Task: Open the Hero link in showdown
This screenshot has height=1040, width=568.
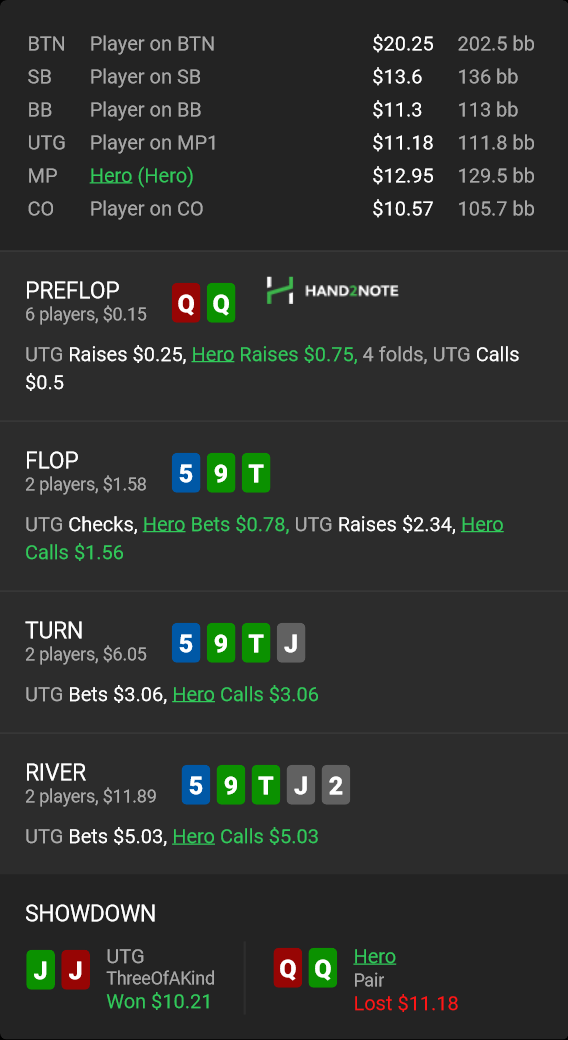Action: [375, 956]
